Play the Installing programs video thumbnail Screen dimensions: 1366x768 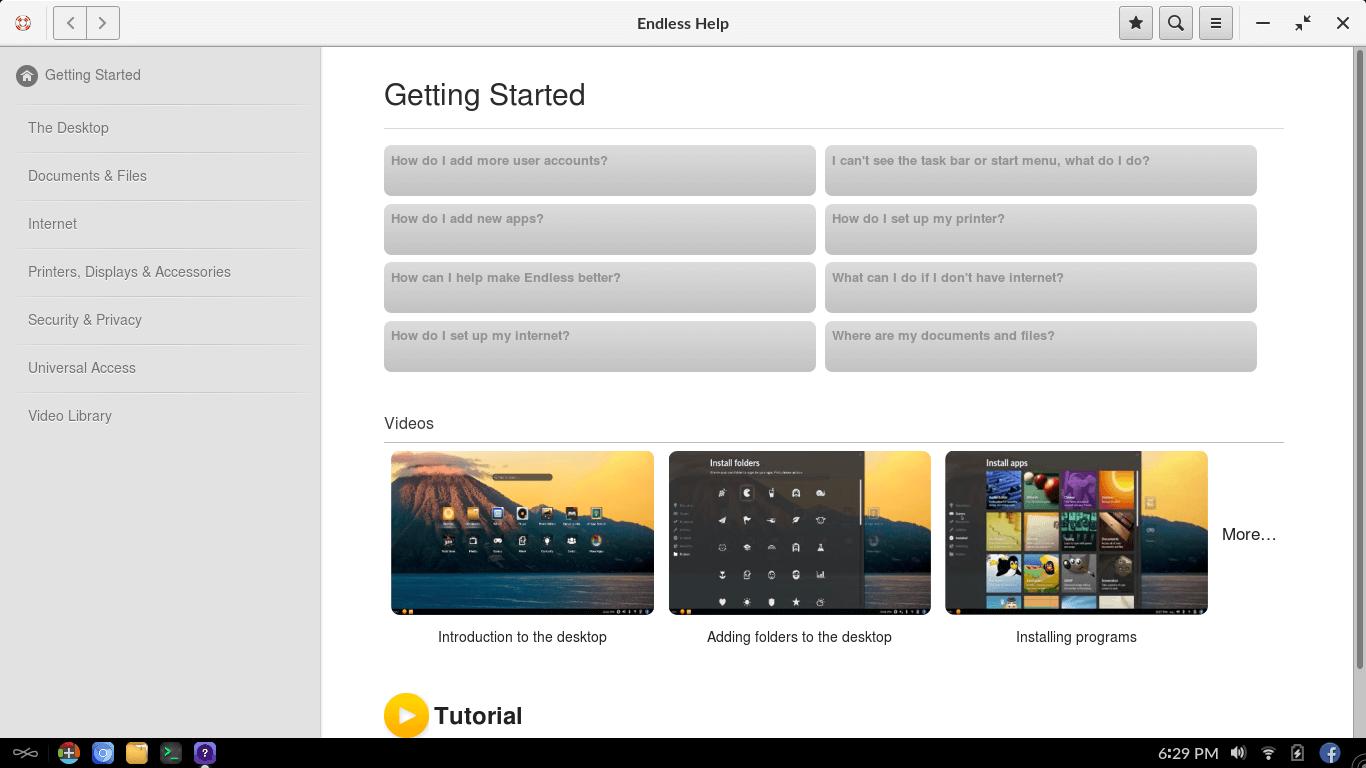pyautogui.click(x=1076, y=533)
